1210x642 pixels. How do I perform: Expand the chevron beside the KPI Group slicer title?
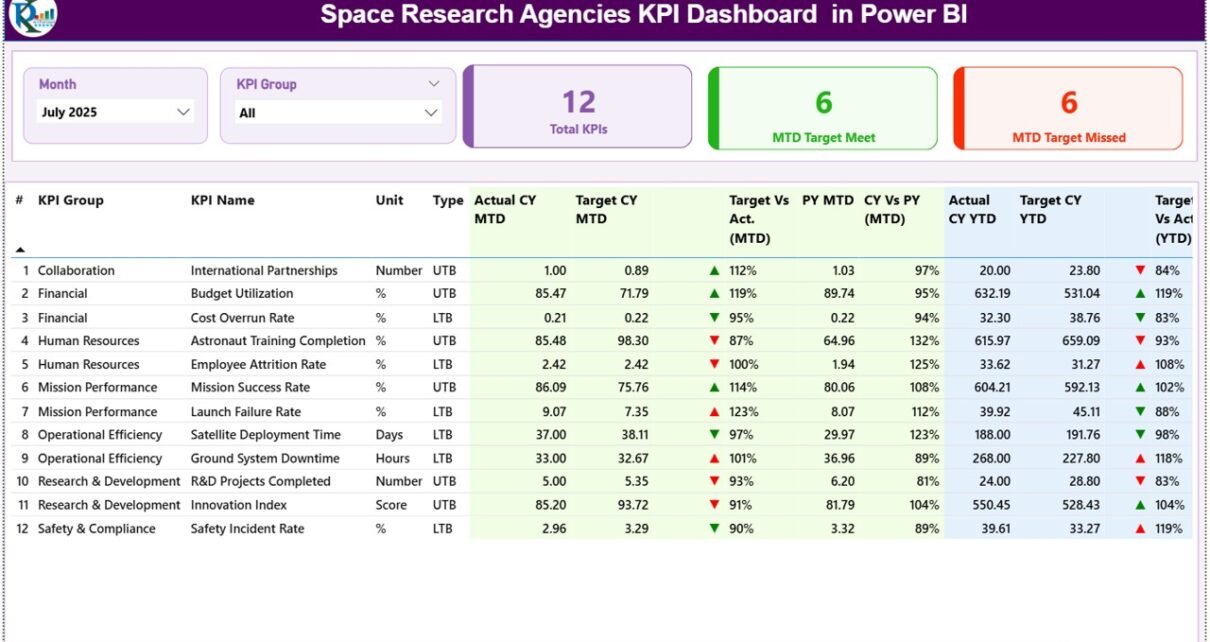[434, 84]
